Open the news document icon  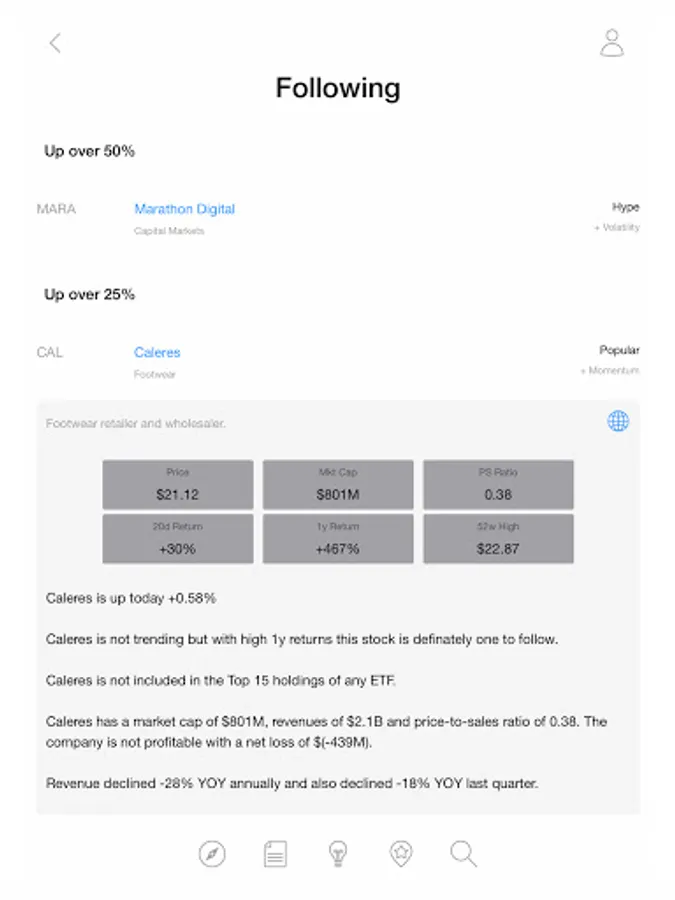(x=275, y=853)
